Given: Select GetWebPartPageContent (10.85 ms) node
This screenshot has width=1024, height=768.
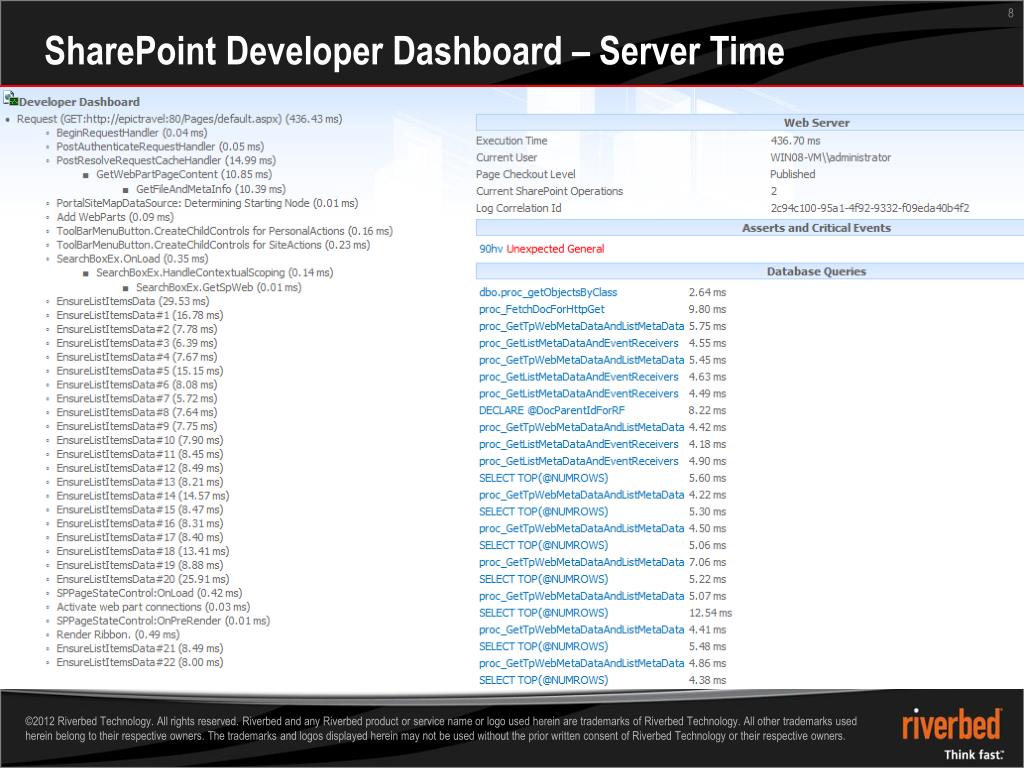Looking at the screenshot, I should [x=184, y=174].
